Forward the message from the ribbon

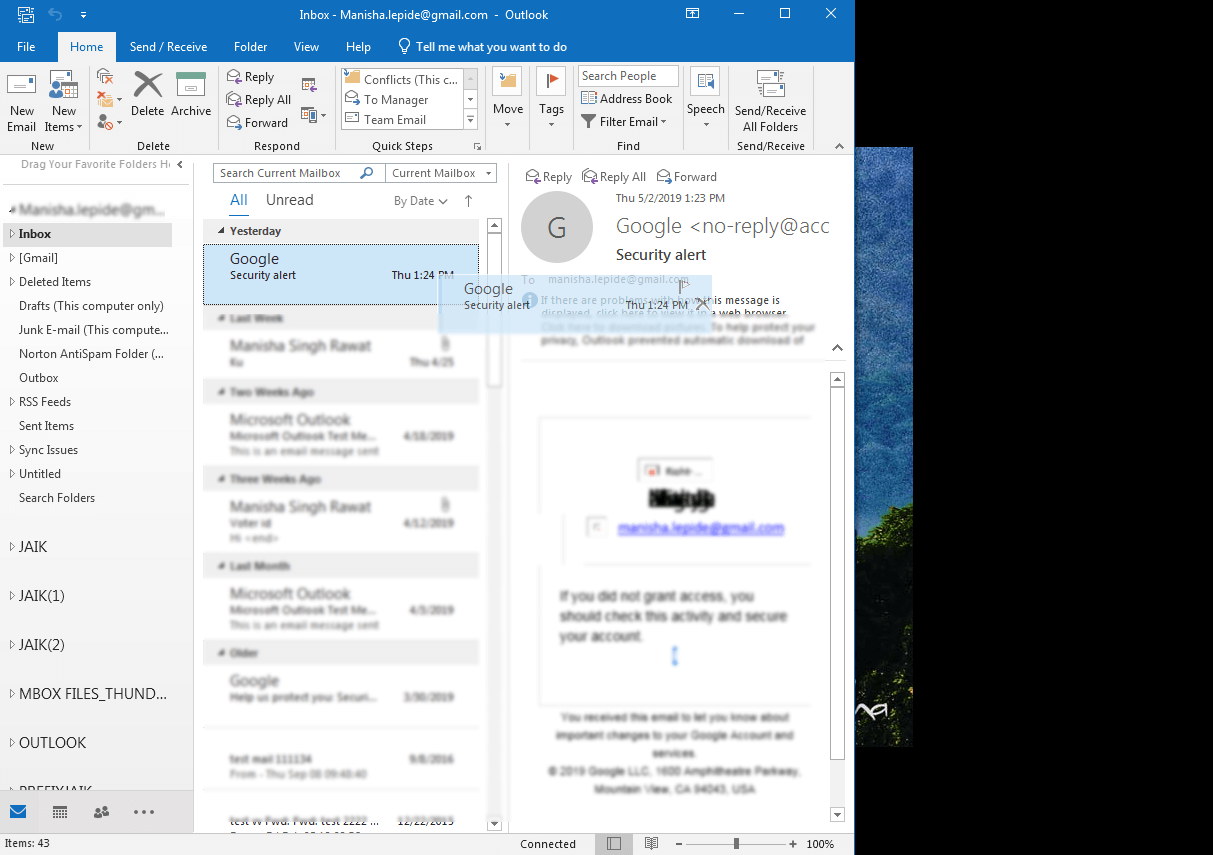[258, 123]
